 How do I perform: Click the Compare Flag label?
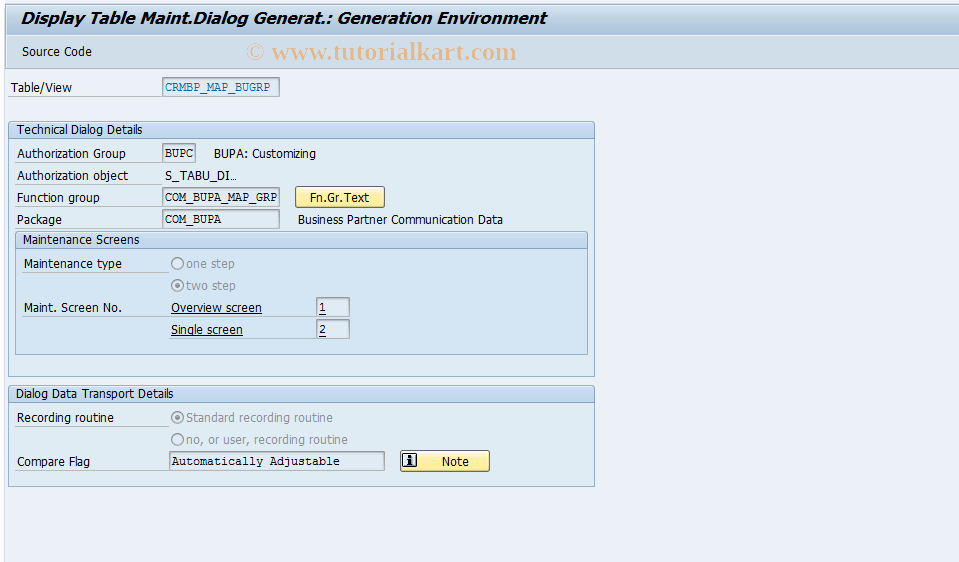[53, 462]
